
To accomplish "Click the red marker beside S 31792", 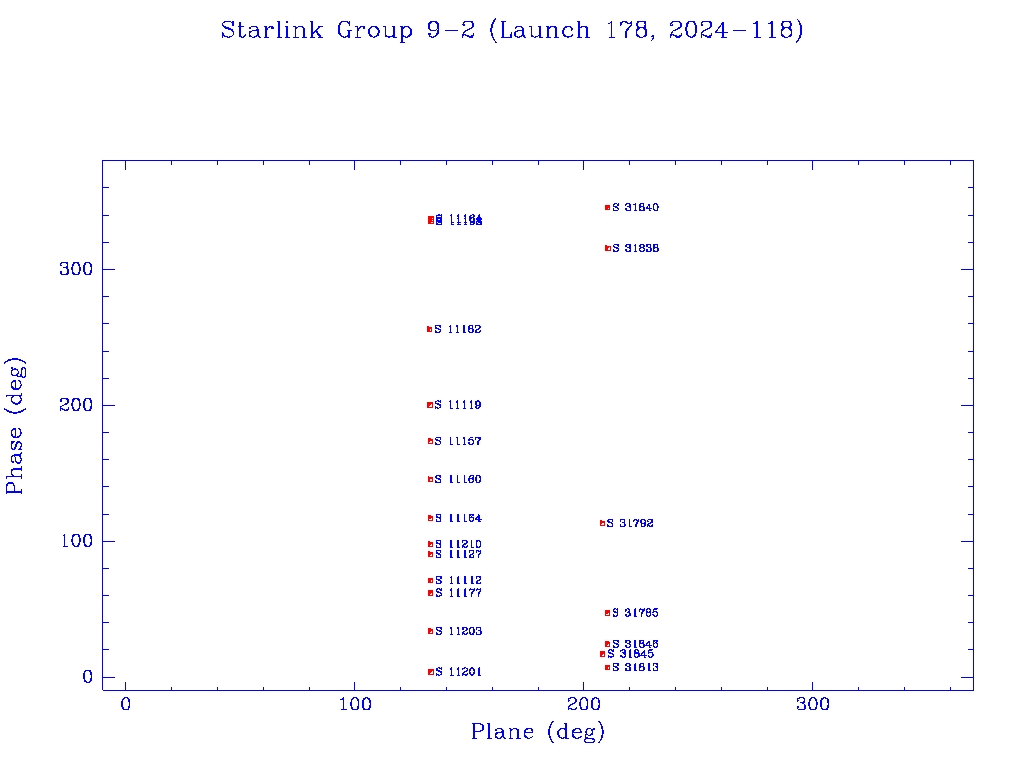I will 602,523.
